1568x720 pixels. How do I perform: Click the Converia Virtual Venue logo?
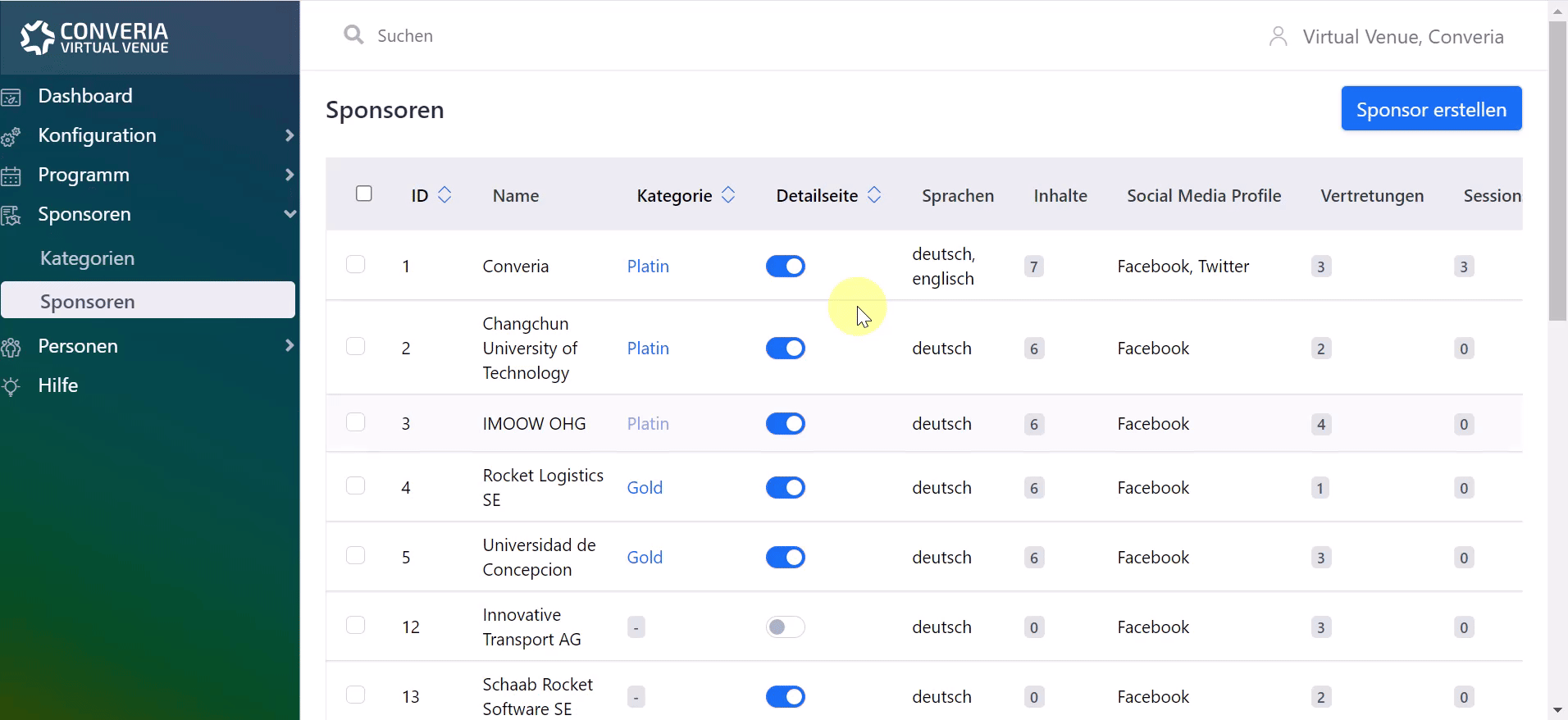pyautogui.click(x=94, y=38)
